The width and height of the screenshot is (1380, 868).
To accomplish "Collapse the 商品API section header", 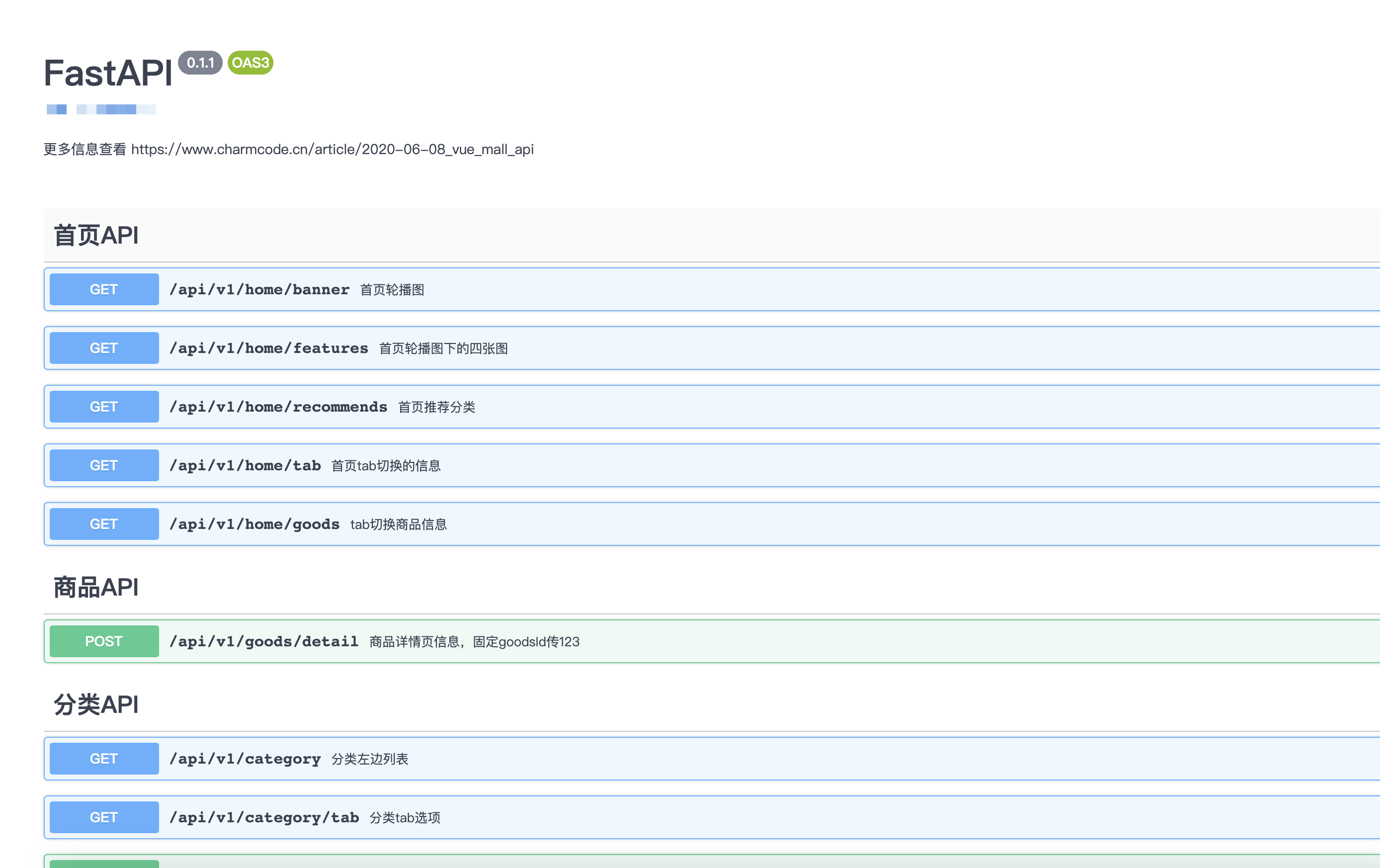I will pyautogui.click(x=96, y=587).
